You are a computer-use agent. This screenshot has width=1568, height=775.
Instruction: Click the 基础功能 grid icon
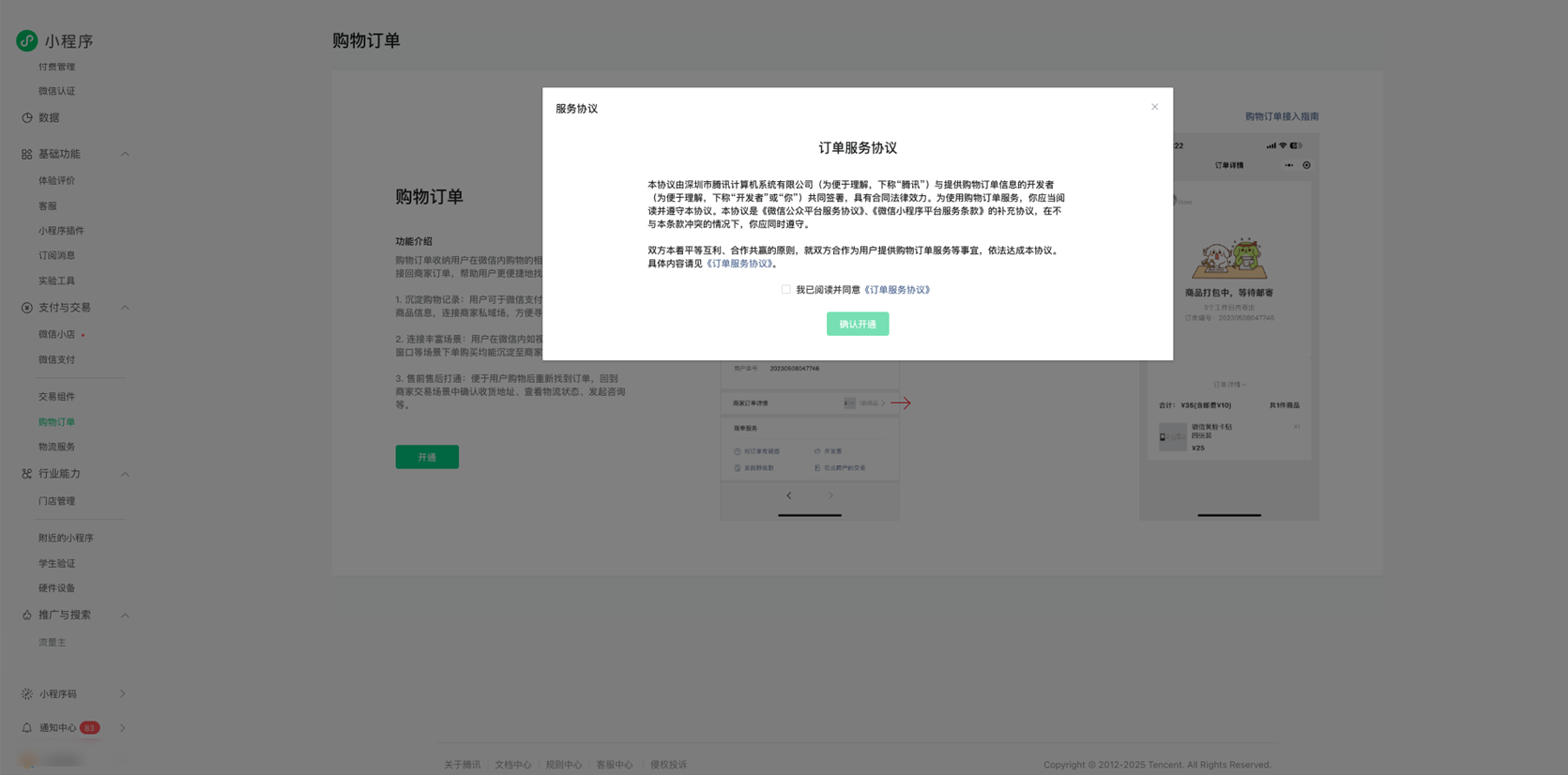(x=27, y=154)
